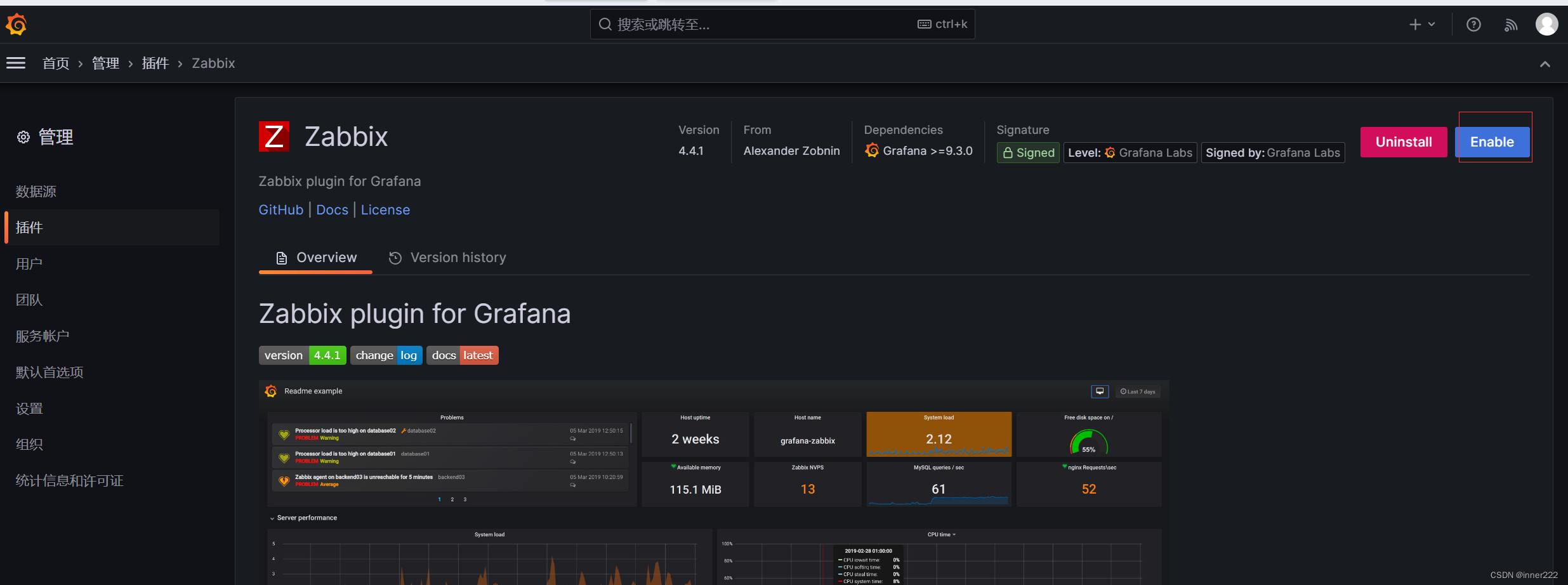1568x585 pixels.
Task: Select the Overview tab
Action: (x=316, y=258)
